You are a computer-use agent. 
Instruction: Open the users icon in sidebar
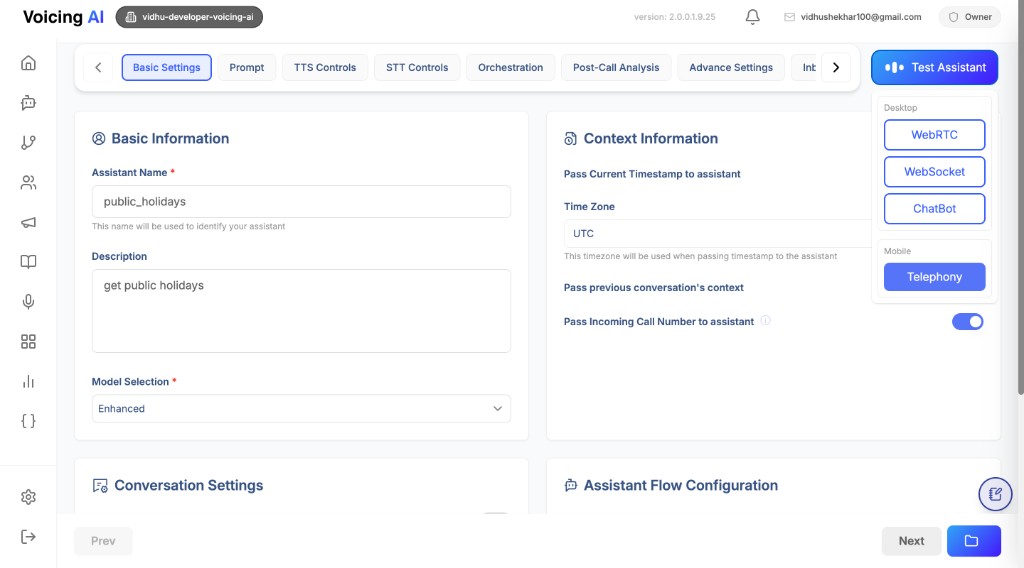click(x=28, y=182)
